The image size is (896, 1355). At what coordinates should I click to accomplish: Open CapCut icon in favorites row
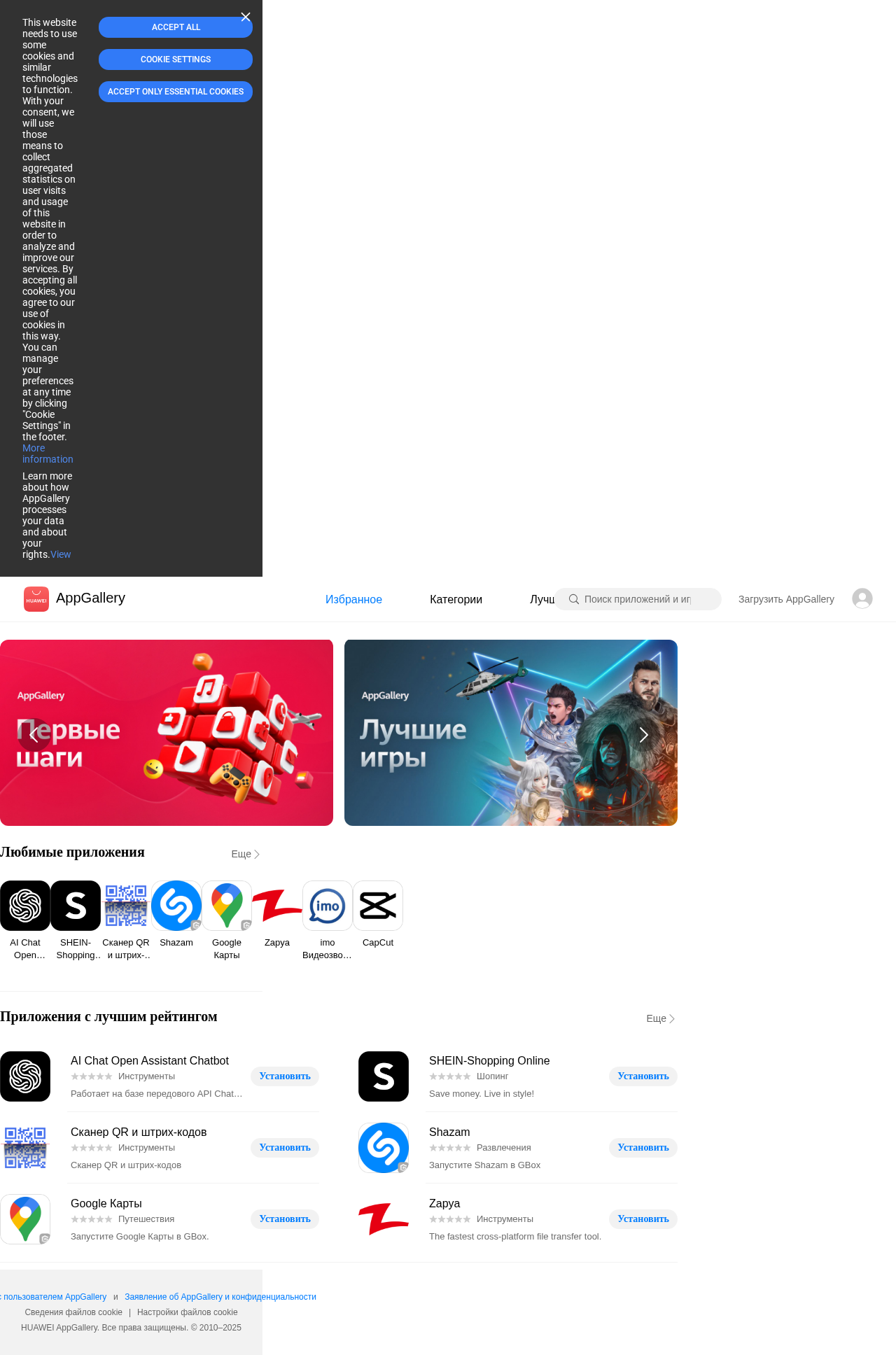(378, 906)
